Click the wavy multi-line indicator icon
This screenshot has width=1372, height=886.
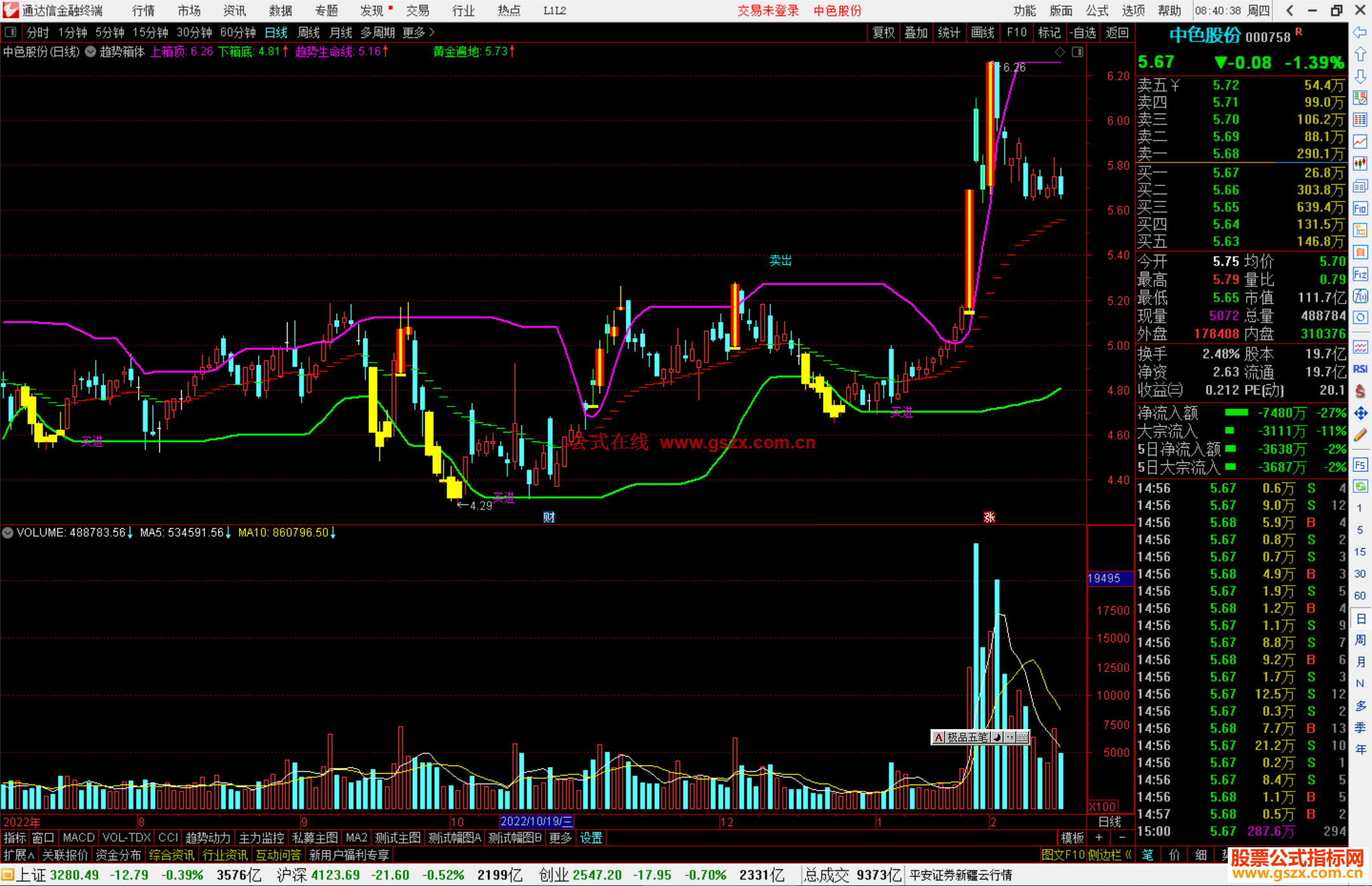pyautogui.click(x=1360, y=347)
